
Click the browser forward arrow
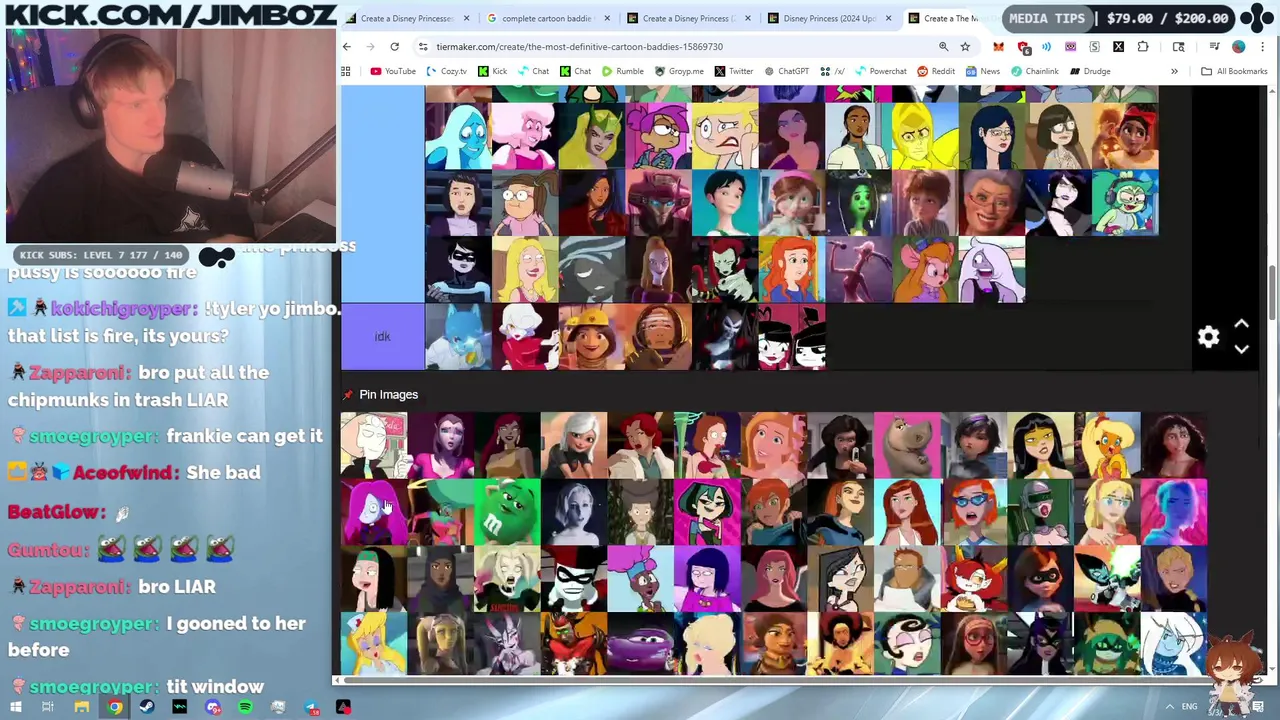click(370, 46)
